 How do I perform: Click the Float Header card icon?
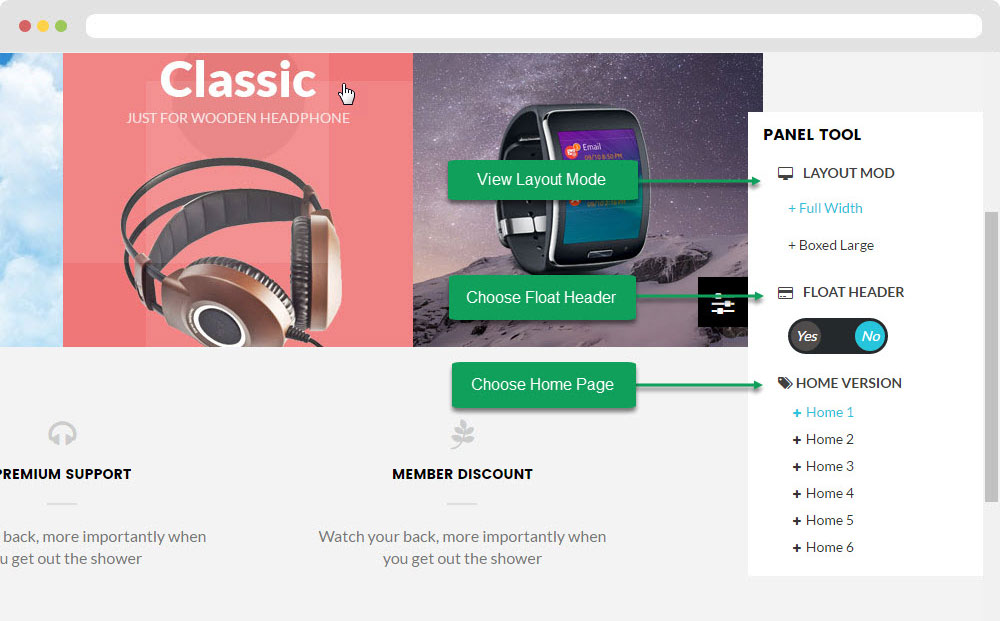click(786, 293)
